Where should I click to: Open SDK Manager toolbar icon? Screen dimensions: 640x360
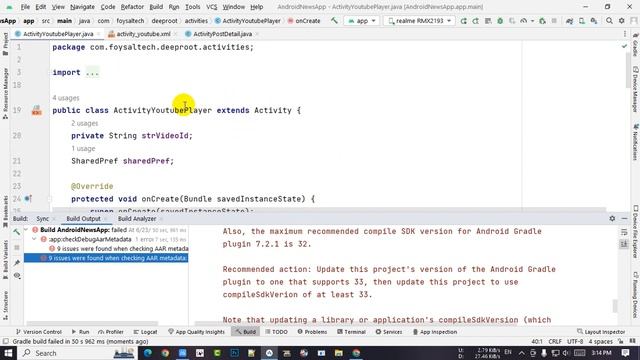594,21
